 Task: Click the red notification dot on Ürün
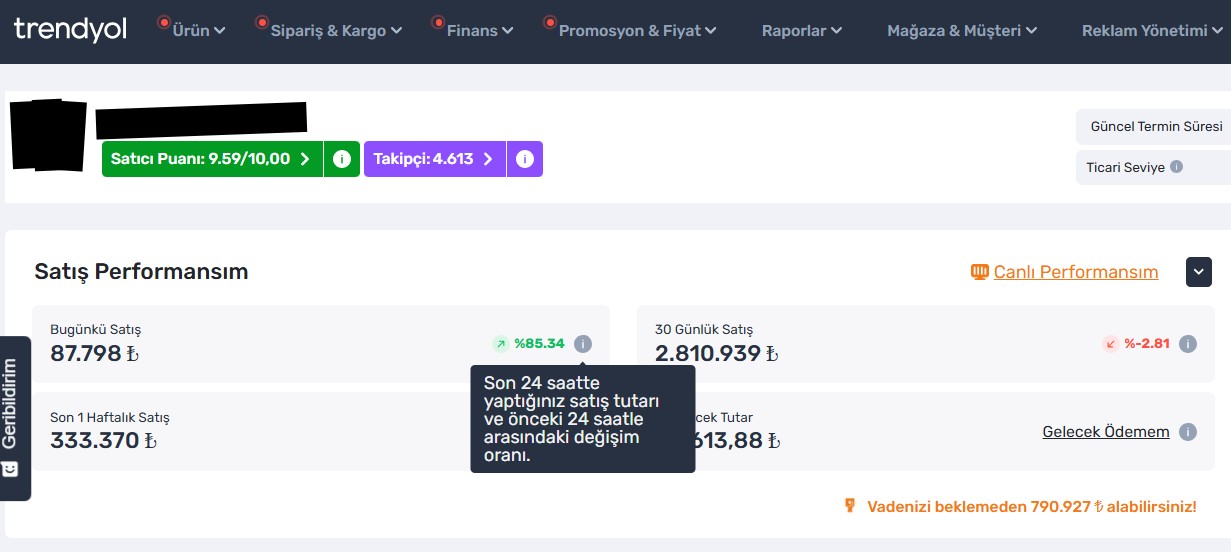click(x=164, y=21)
